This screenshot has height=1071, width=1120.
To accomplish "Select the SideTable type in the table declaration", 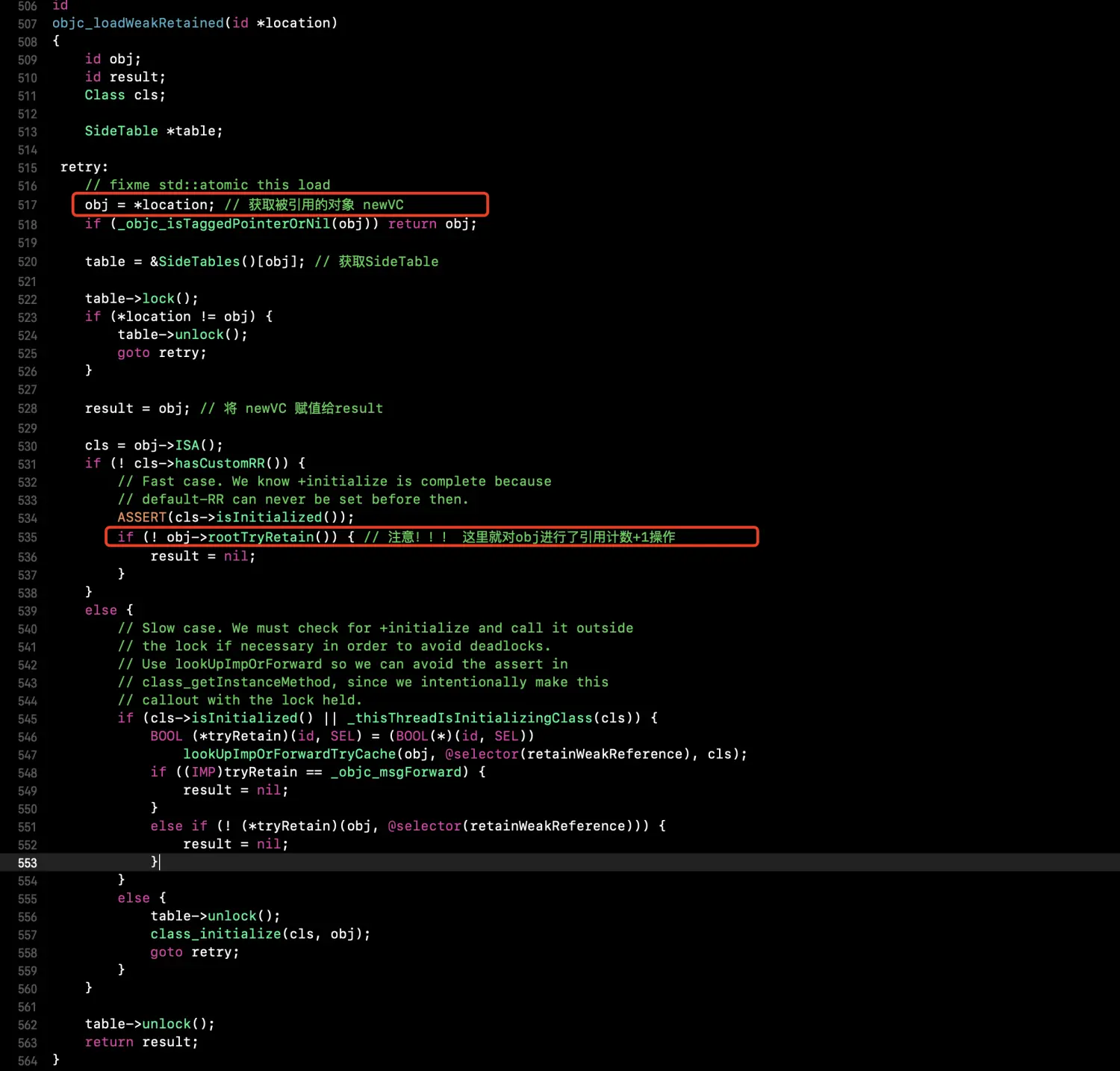I will point(121,131).
